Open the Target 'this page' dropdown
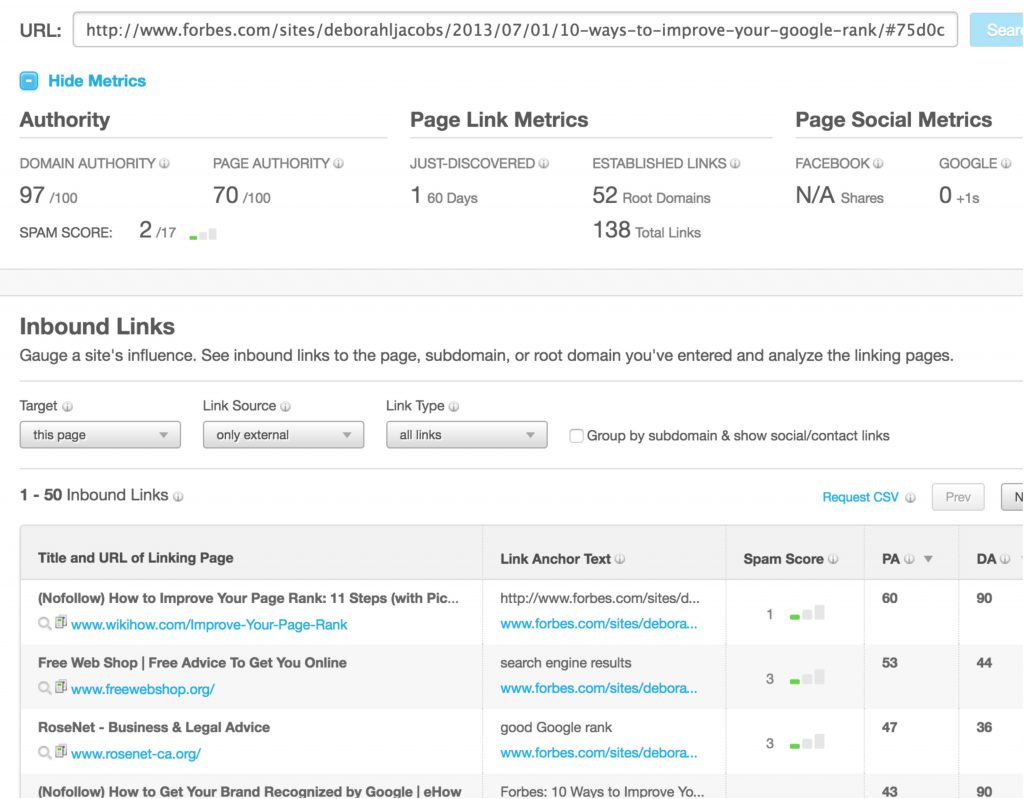The image size is (1024, 799). coord(100,435)
